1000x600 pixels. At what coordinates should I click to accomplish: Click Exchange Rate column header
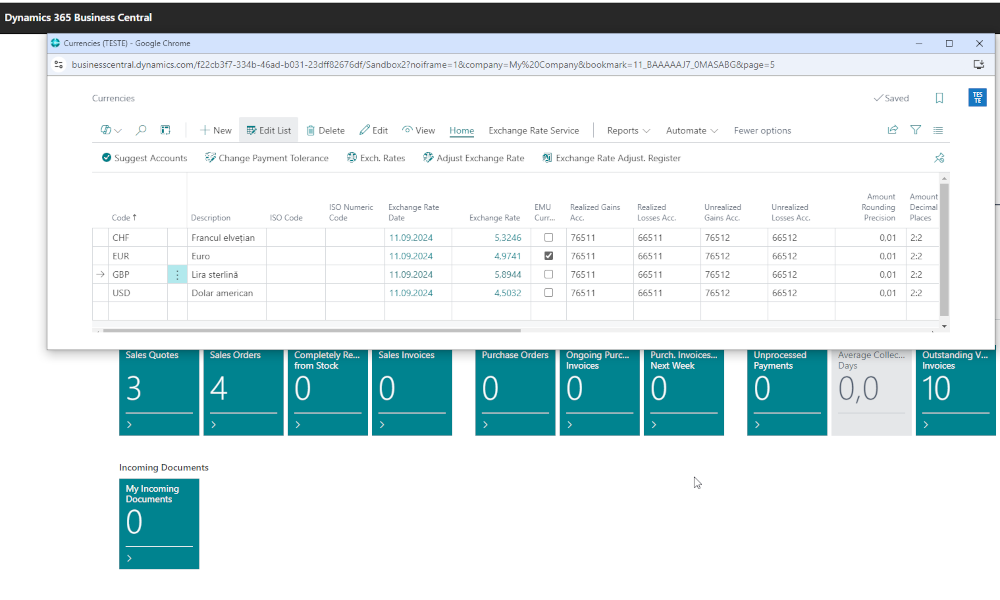495,217
